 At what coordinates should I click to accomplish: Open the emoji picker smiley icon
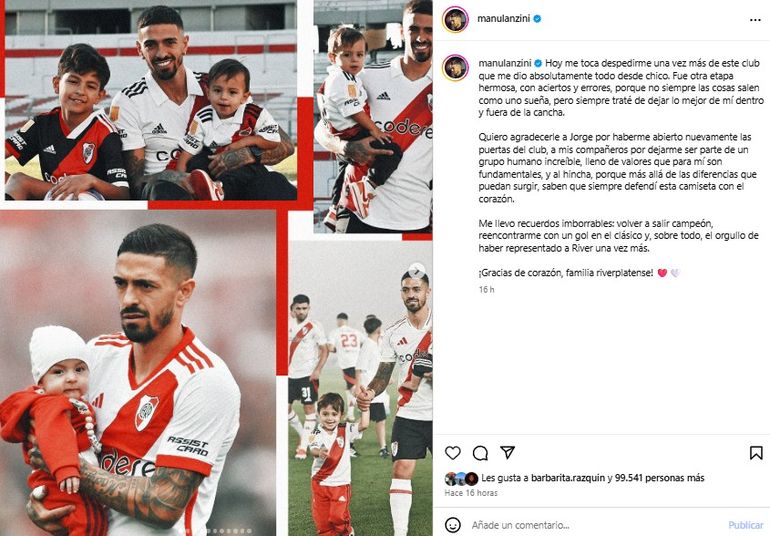tap(452, 525)
